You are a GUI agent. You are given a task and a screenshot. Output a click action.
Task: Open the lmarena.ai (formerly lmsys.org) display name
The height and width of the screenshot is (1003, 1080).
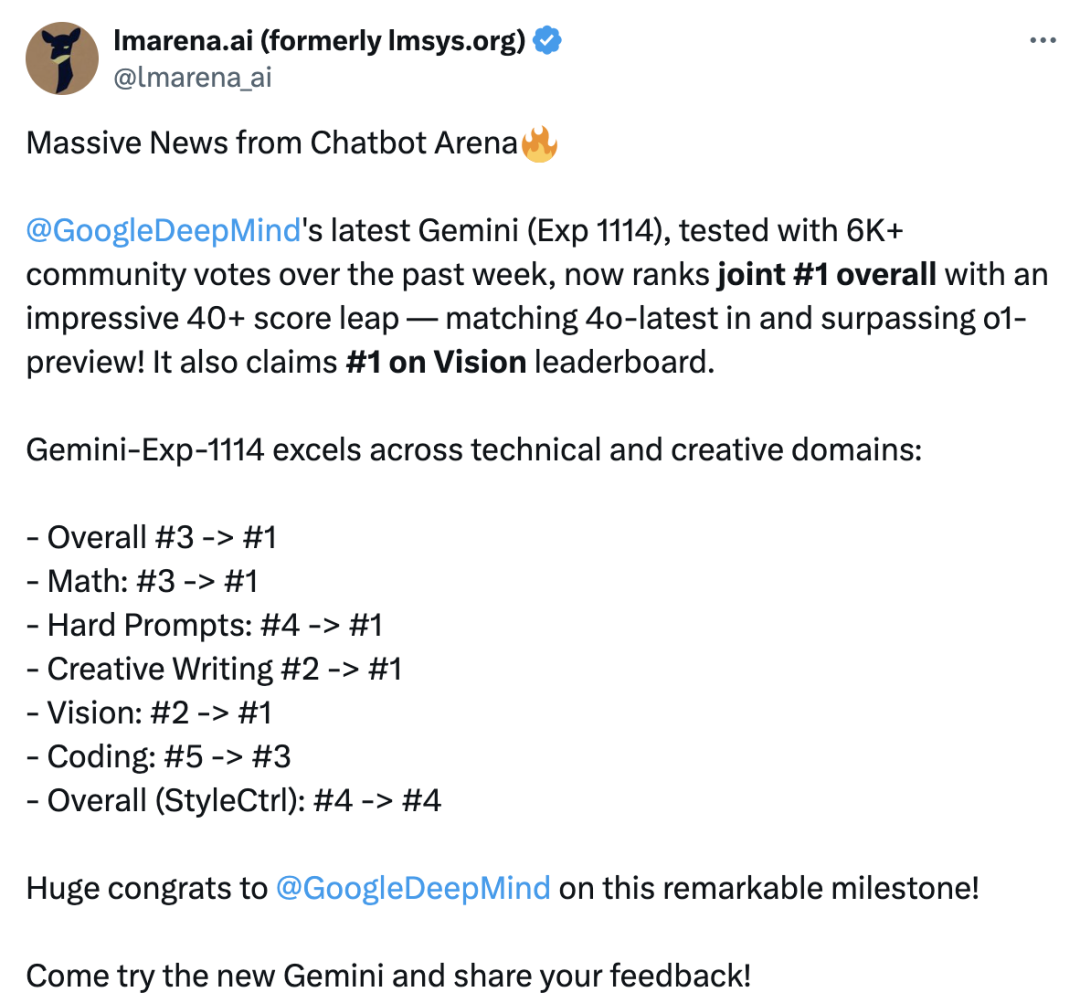point(319,41)
